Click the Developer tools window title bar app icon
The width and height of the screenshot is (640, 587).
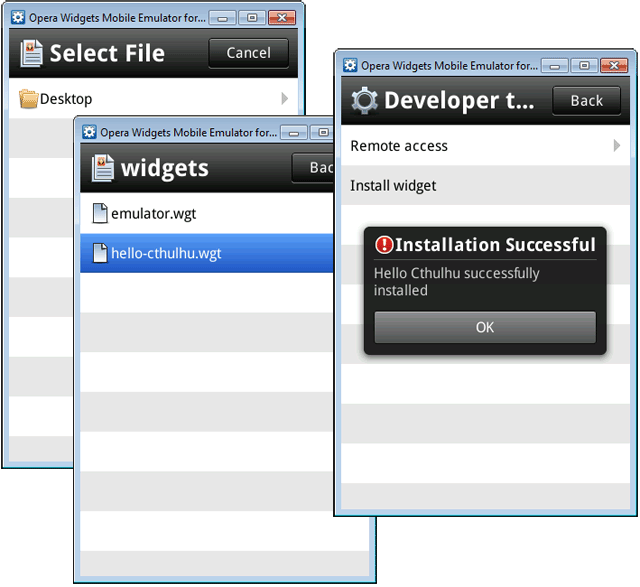350,65
